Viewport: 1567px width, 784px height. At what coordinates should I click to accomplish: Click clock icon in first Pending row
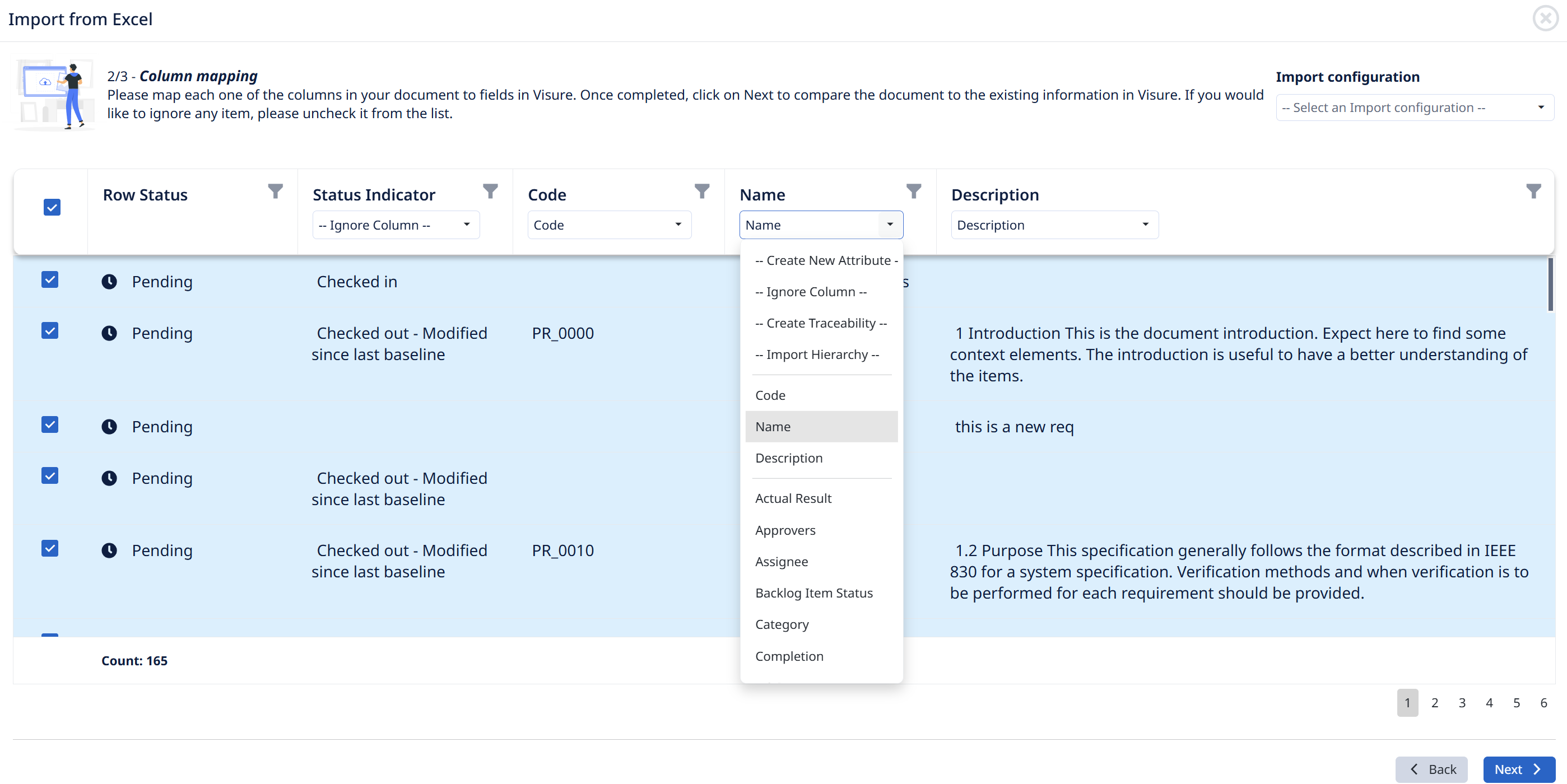[109, 282]
